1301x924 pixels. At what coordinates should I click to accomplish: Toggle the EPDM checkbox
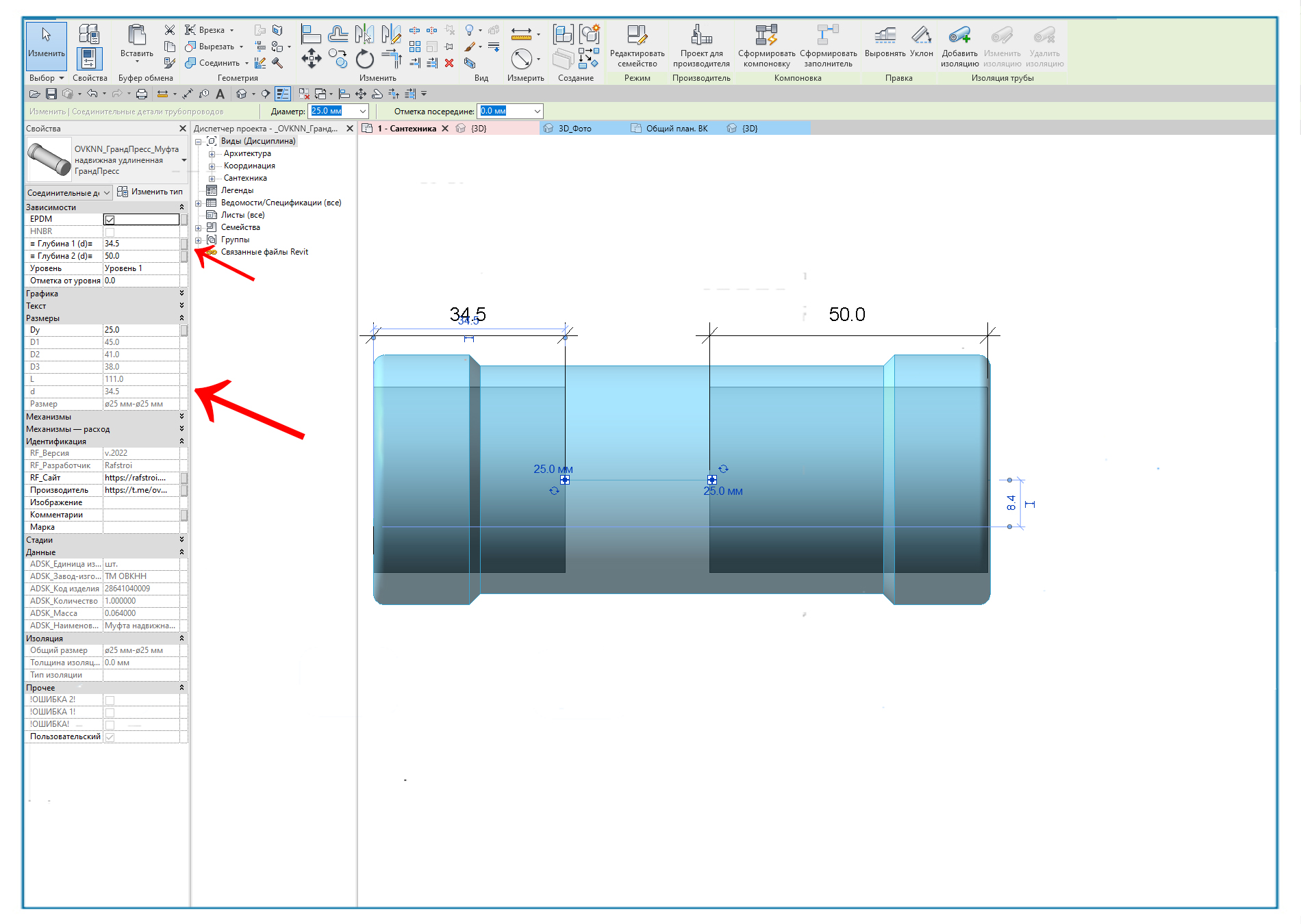pyautogui.click(x=110, y=220)
